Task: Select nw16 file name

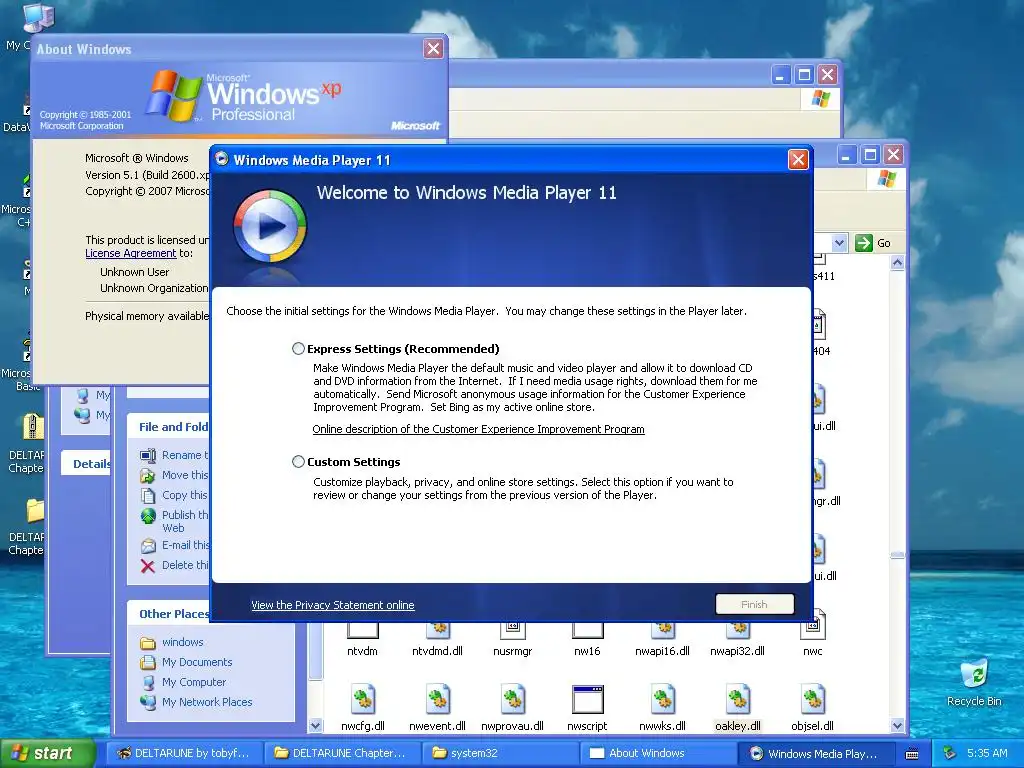Action: [x=587, y=651]
